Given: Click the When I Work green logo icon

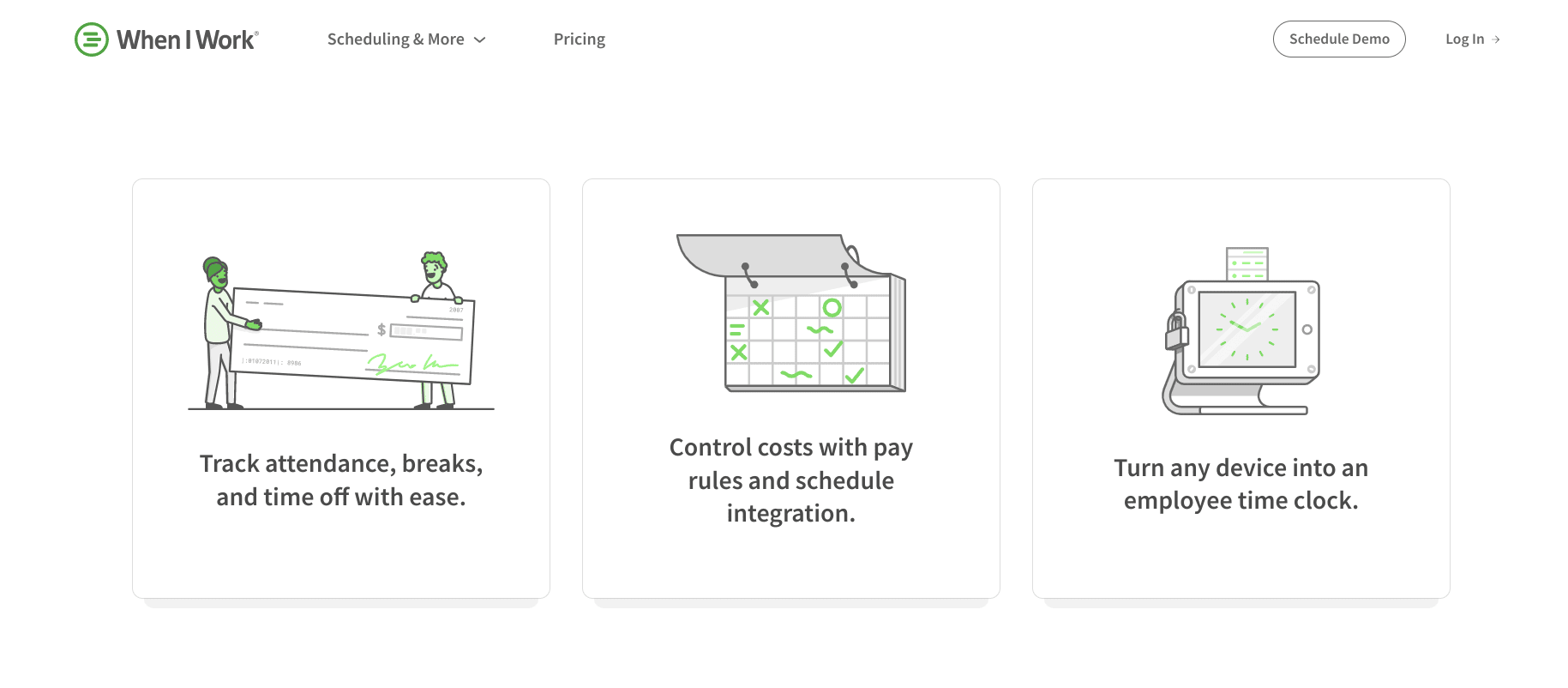Looking at the screenshot, I should pos(92,39).
